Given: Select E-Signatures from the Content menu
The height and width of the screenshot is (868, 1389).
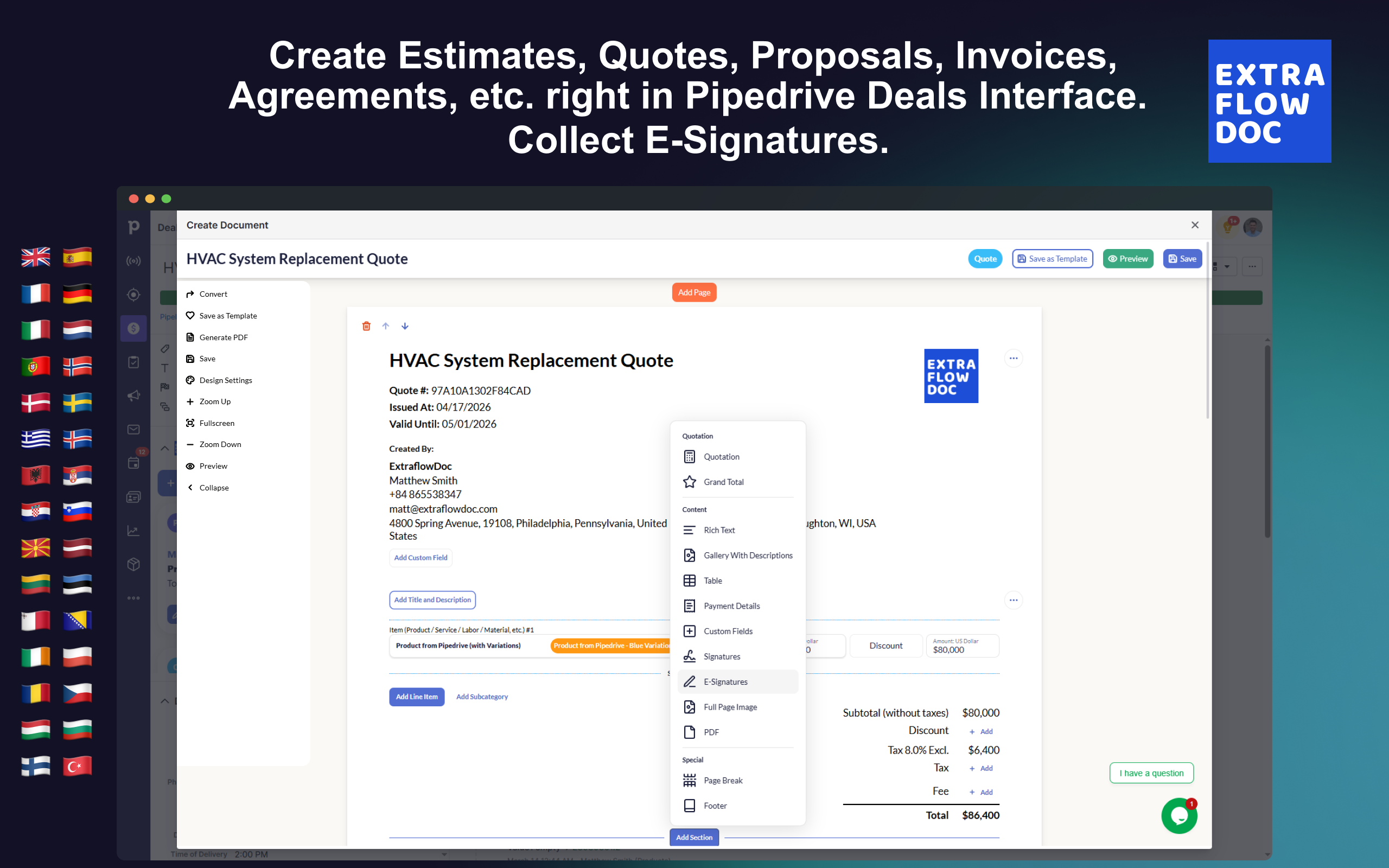Looking at the screenshot, I should click(x=725, y=681).
